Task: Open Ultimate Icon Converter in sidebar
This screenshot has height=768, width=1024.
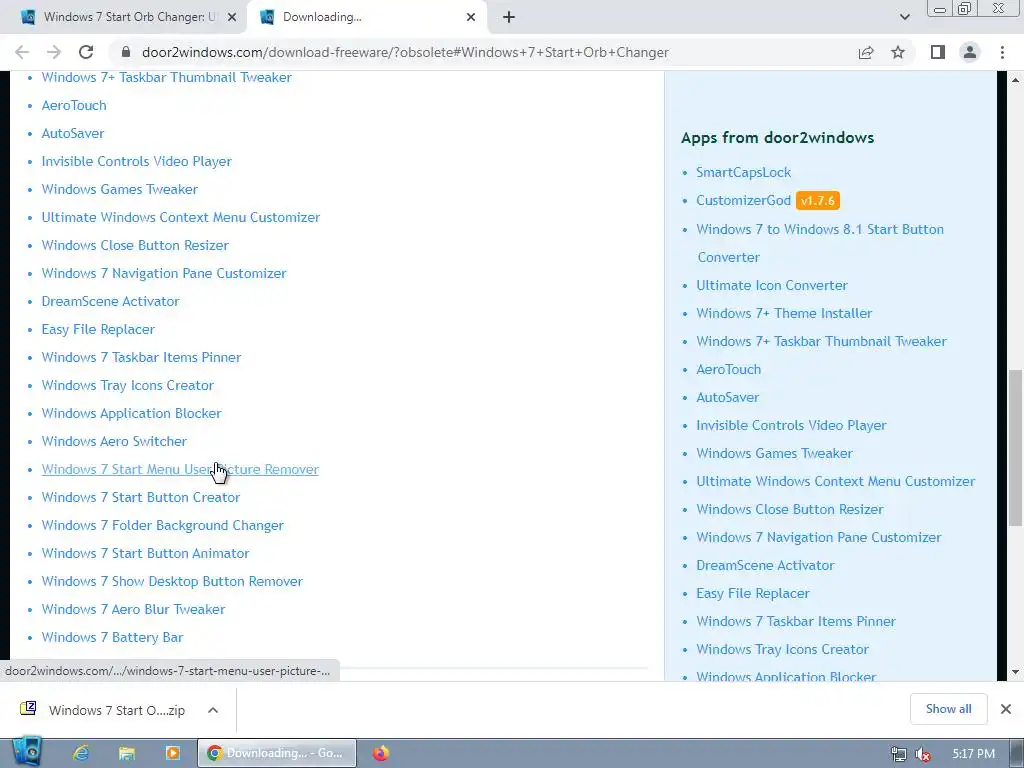Action: (x=771, y=285)
